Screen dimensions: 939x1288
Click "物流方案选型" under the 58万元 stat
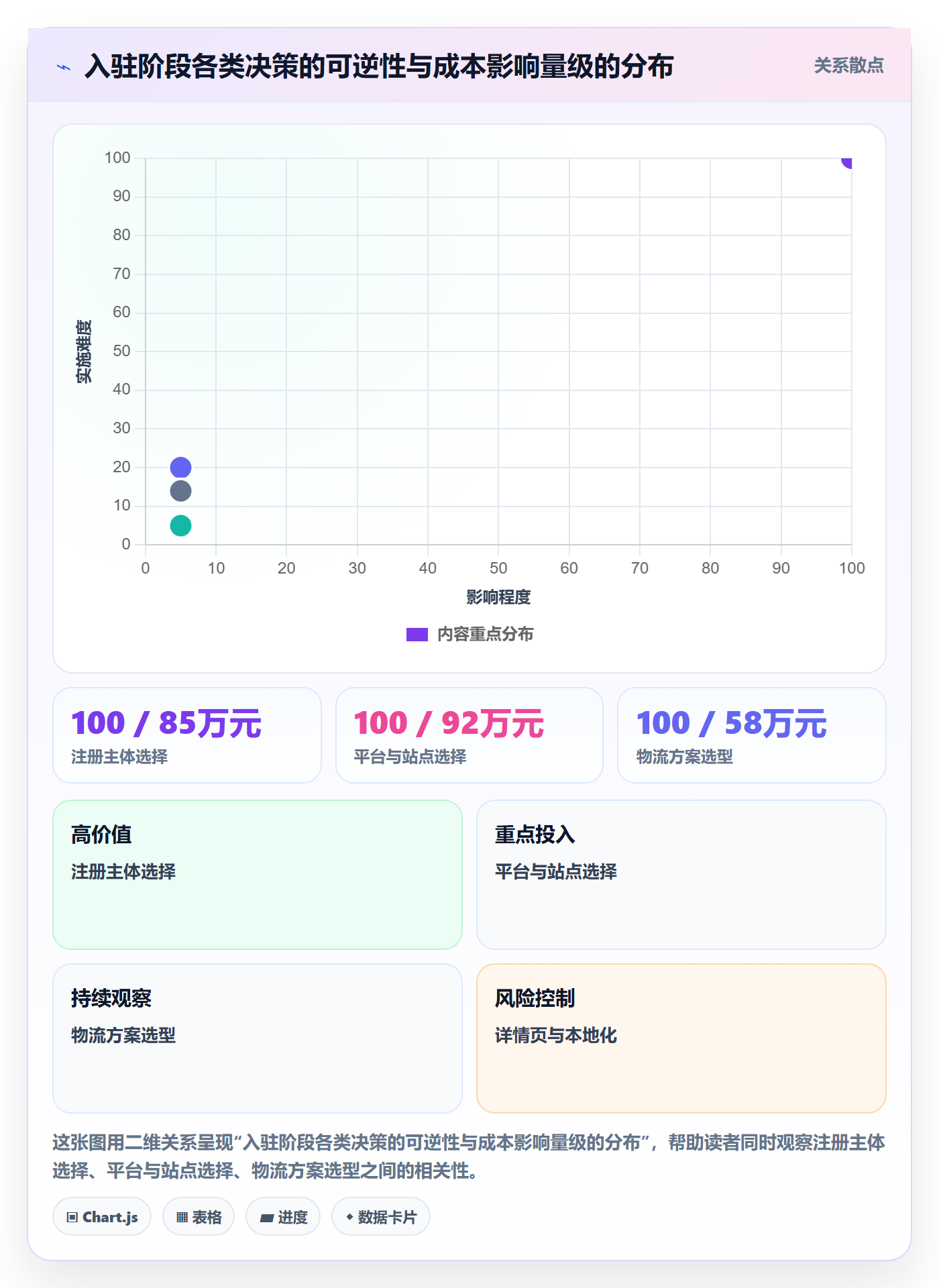point(684,757)
